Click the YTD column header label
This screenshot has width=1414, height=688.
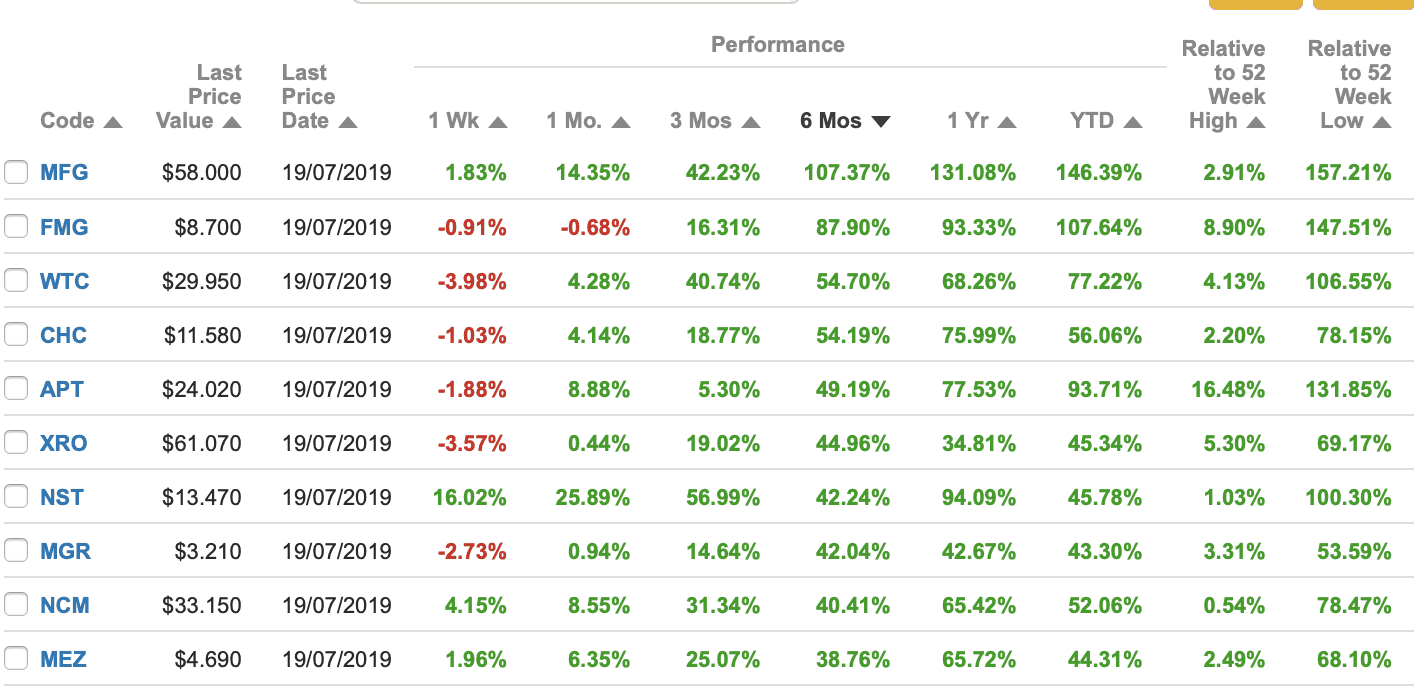(1091, 121)
